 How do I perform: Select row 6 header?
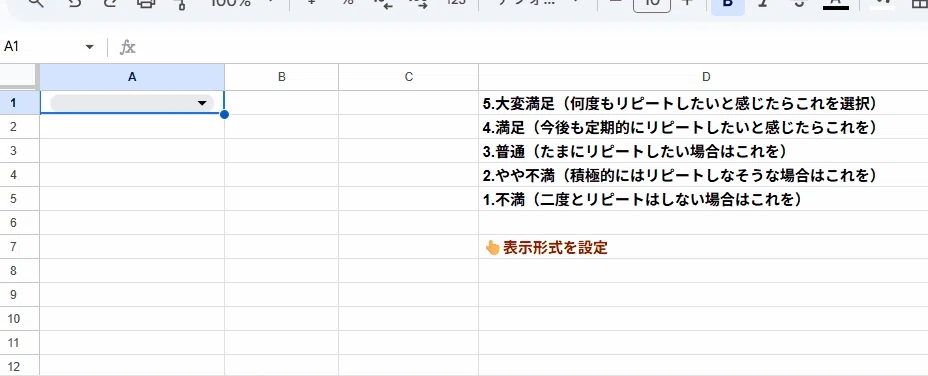[20, 223]
